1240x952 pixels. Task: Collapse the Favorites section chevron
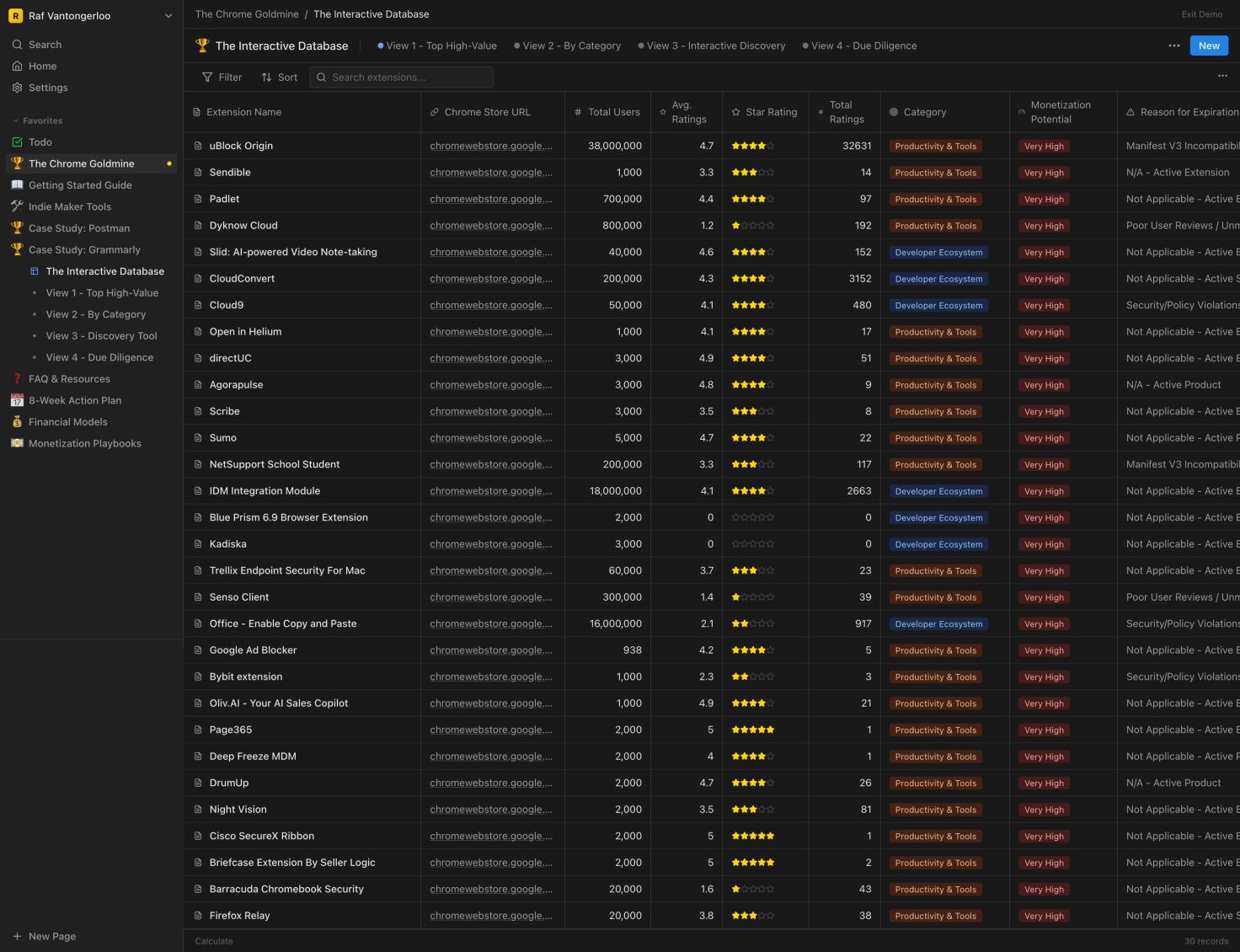click(15, 120)
